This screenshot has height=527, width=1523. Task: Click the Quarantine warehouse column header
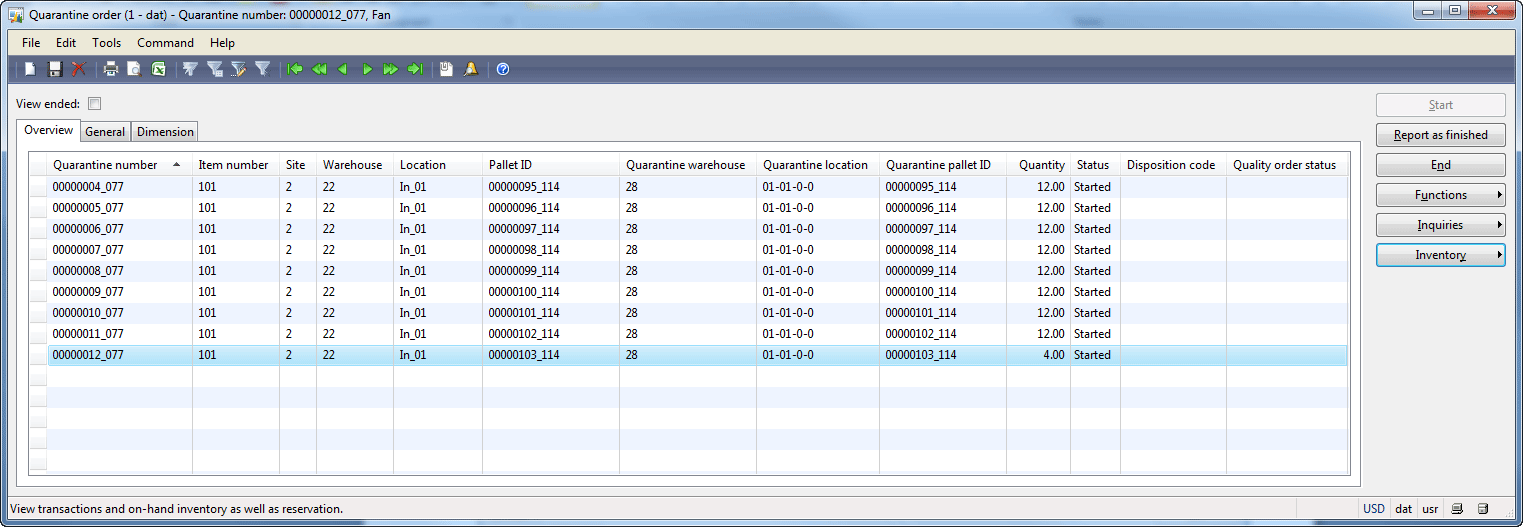point(688,165)
